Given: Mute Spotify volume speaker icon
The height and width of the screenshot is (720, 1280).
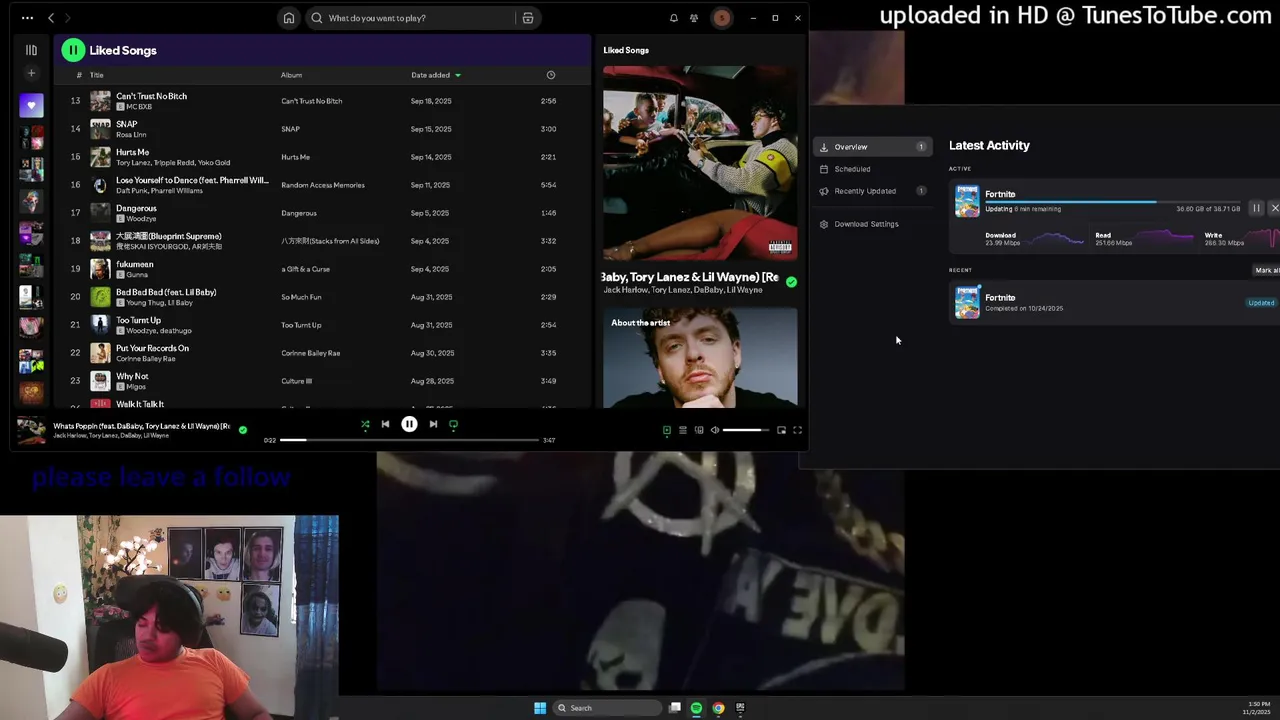Looking at the screenshot, I should click(715, 430).
